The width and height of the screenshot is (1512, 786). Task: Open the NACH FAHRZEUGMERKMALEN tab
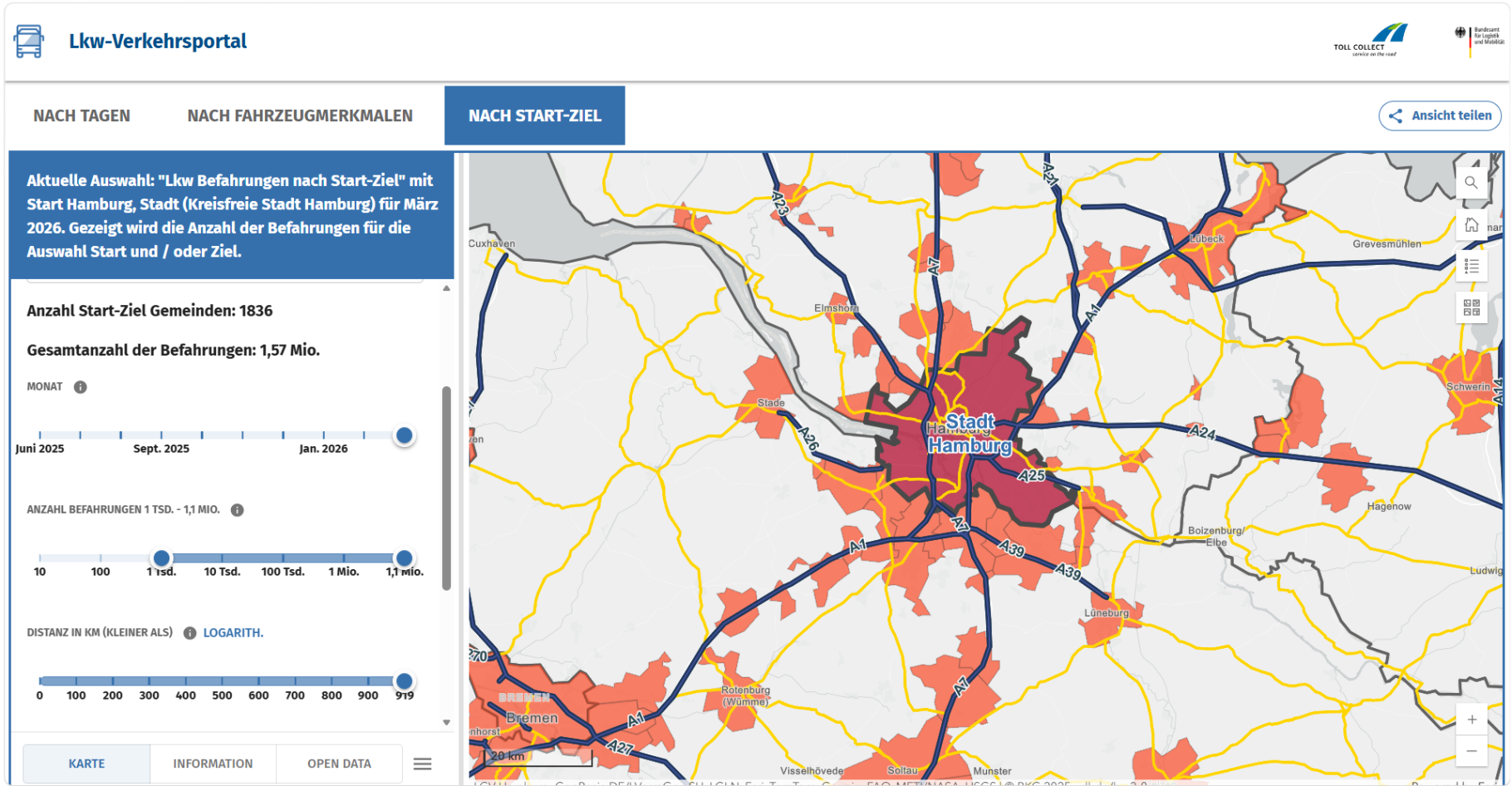[x=300, y=115]
